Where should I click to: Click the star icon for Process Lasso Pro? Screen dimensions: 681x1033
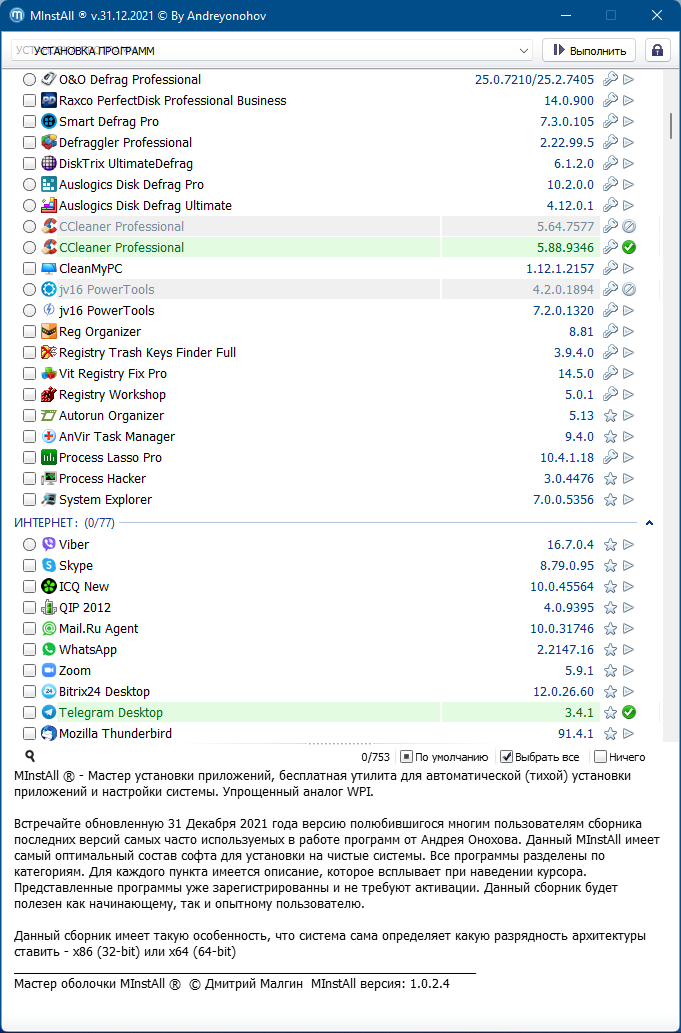[x=611, y=457]
